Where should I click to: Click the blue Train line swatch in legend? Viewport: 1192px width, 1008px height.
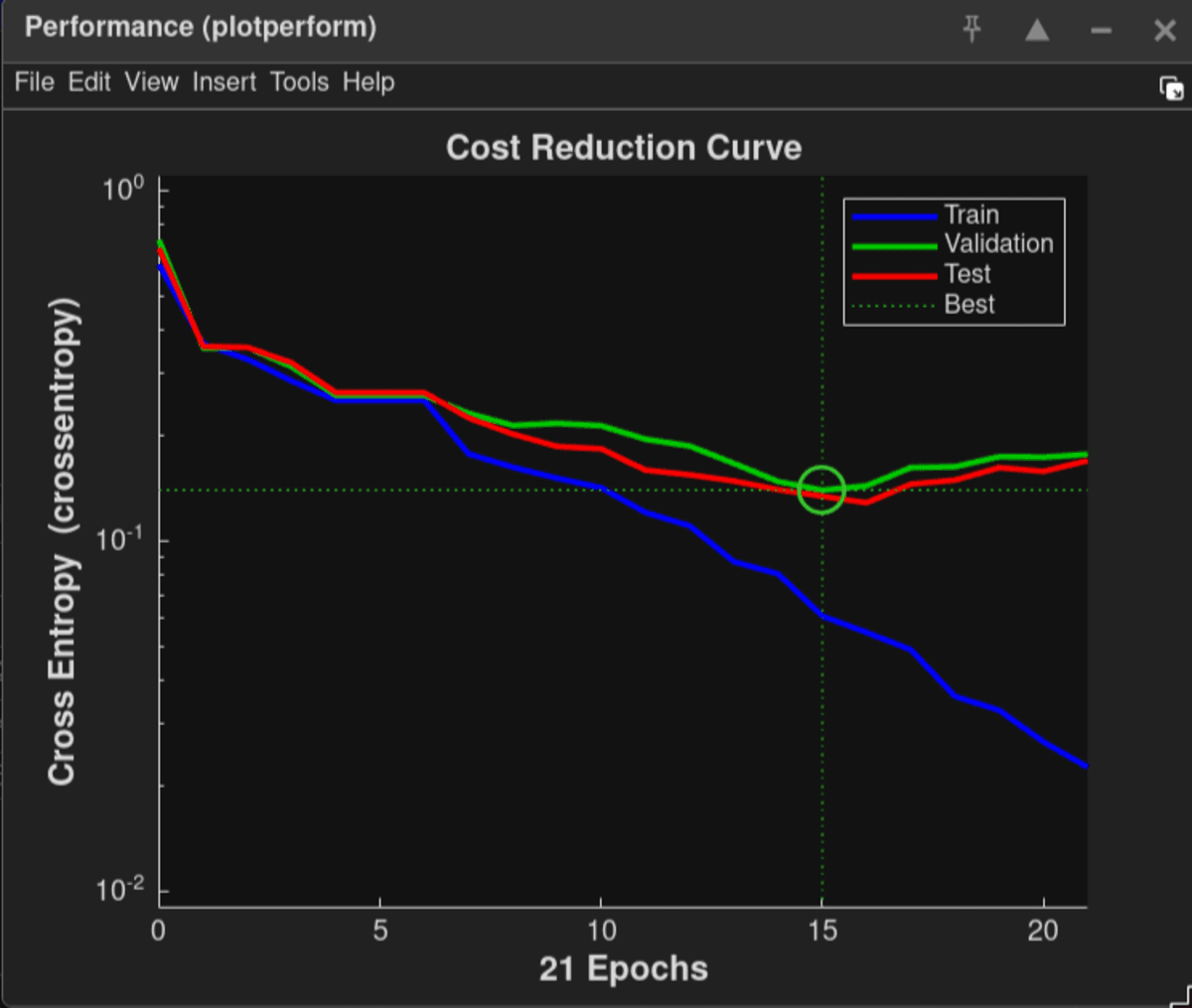[x=894, y=216]
